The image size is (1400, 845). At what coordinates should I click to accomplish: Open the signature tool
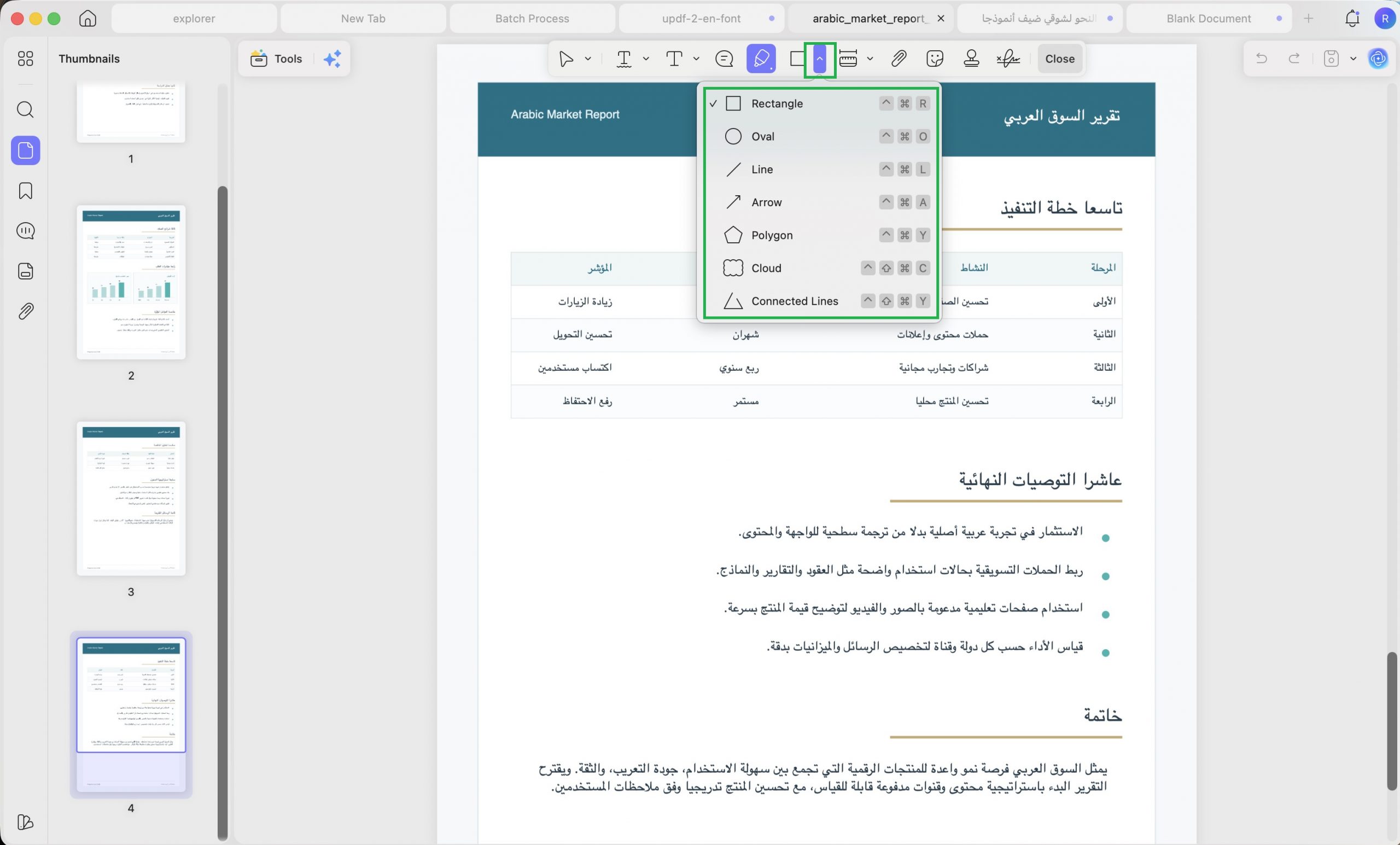tap(1008, 59)
